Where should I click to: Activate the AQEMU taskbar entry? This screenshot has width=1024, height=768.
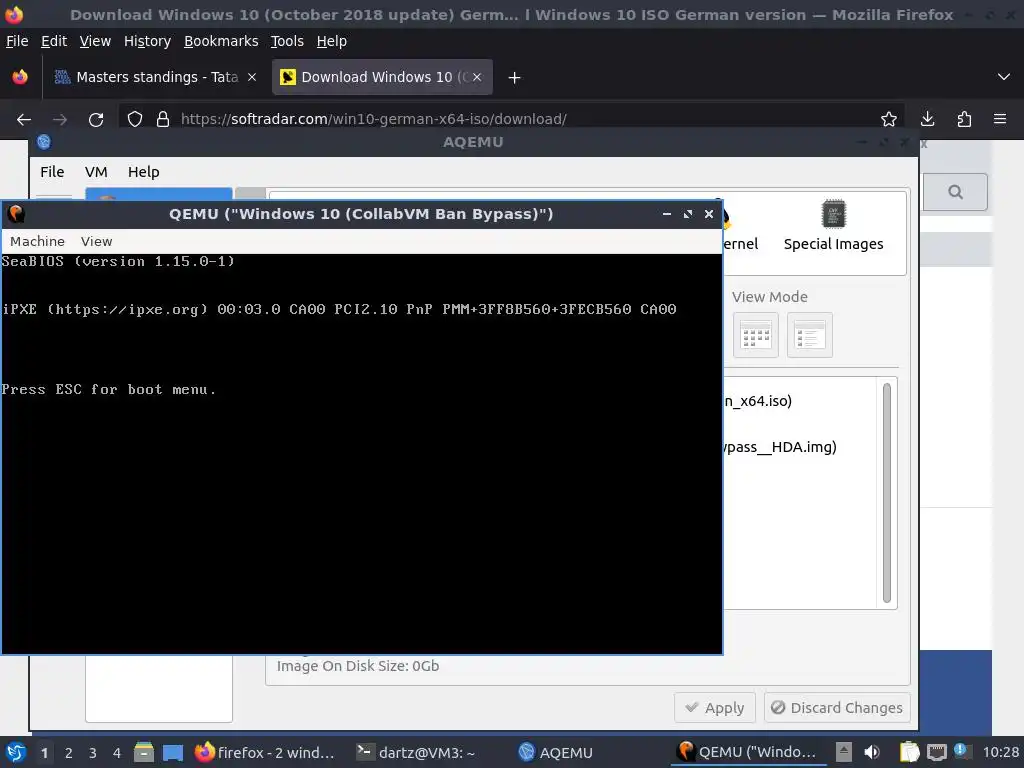point(555,753)
